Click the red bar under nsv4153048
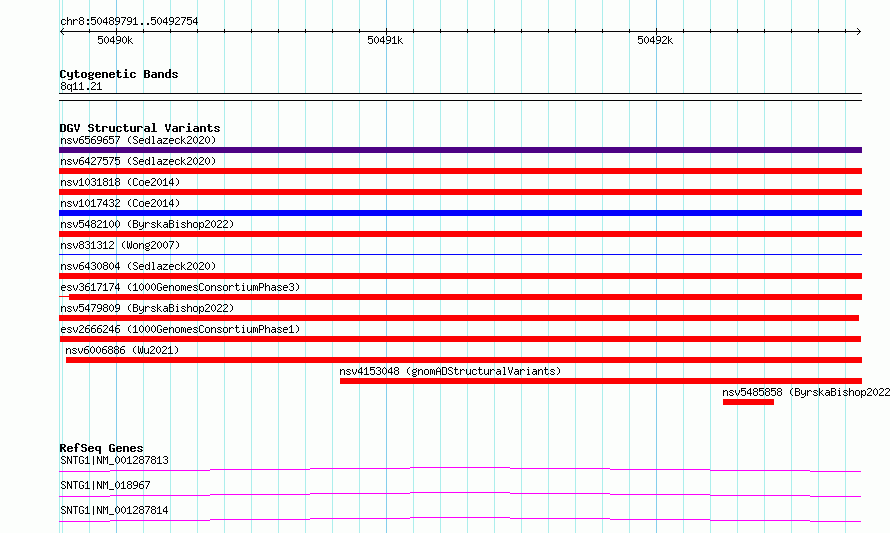The height and width of the screenshot is (533, 890). pos(601,381)
